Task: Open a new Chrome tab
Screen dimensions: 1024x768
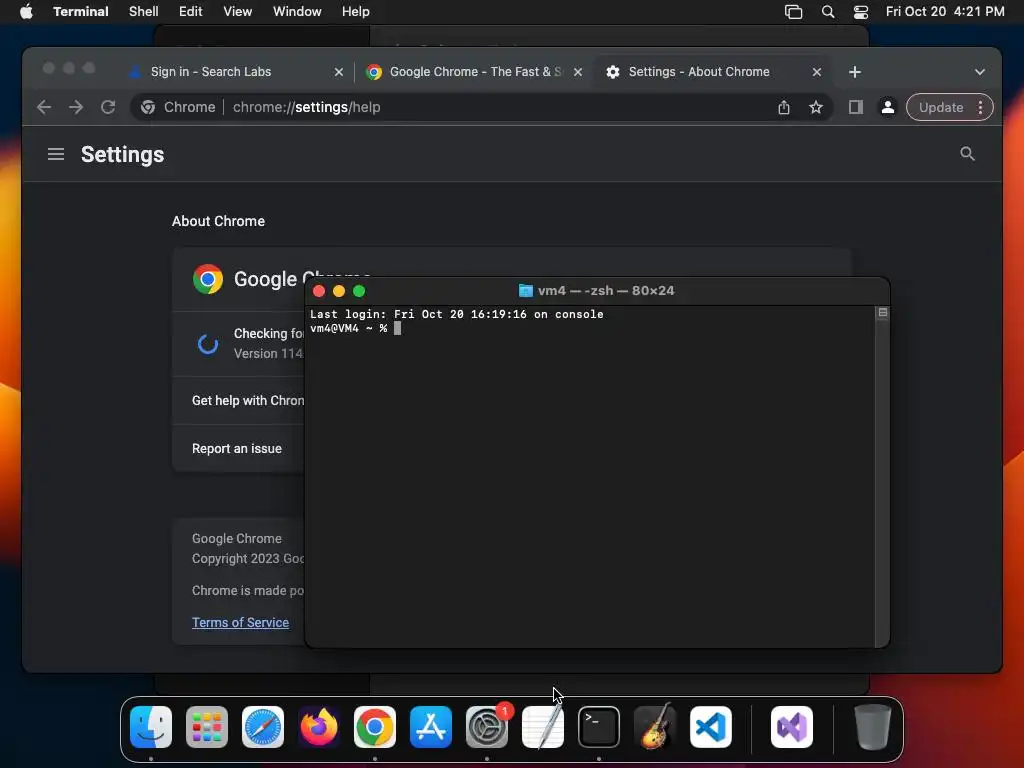Action: 855,72
